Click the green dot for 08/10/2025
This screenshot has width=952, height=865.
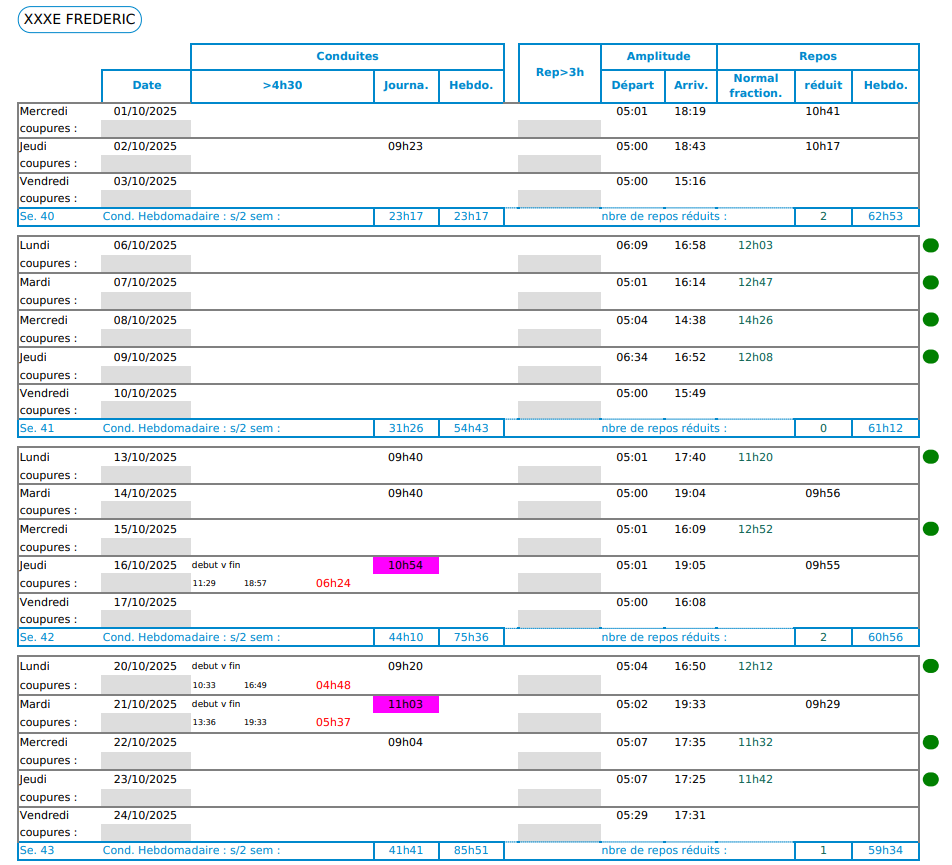click(931, 320)
